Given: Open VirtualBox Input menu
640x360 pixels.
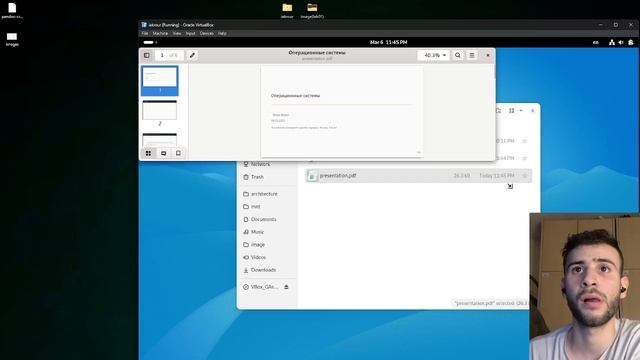Looking at the screenshot, I should click(x=190, y=33).
